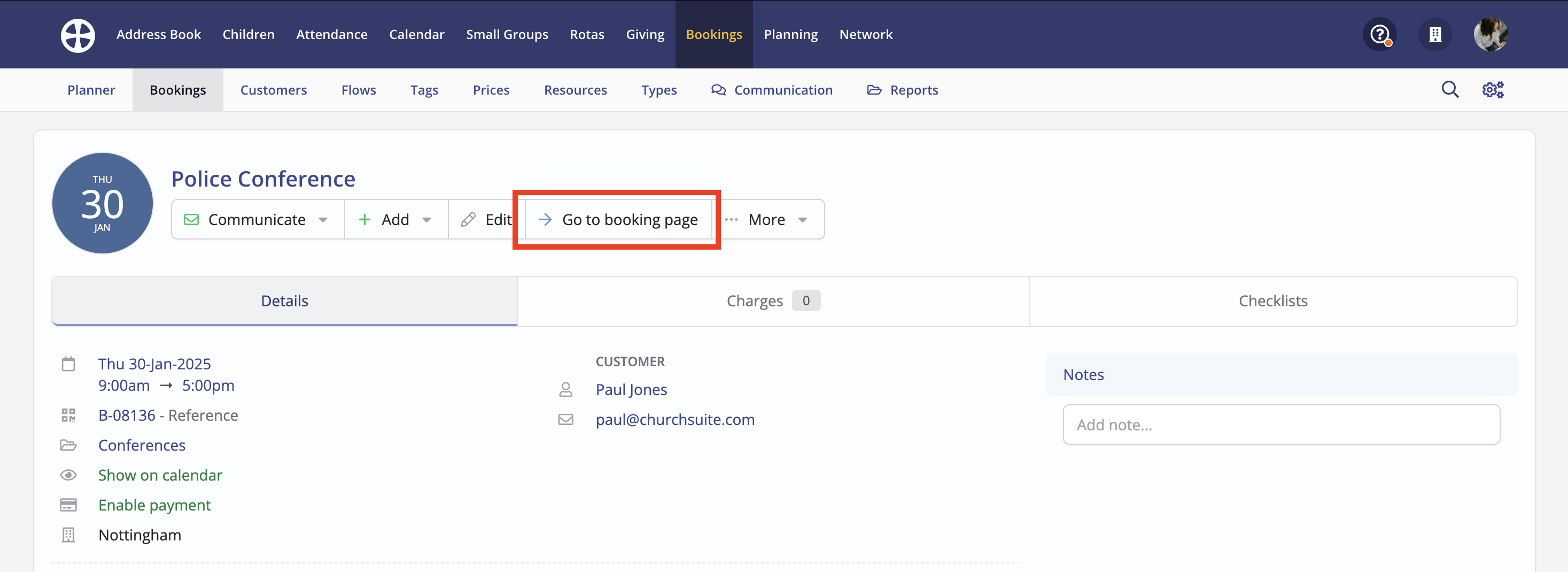Open Children module
The image size is (1568, 572).
(x=249, y=35)
